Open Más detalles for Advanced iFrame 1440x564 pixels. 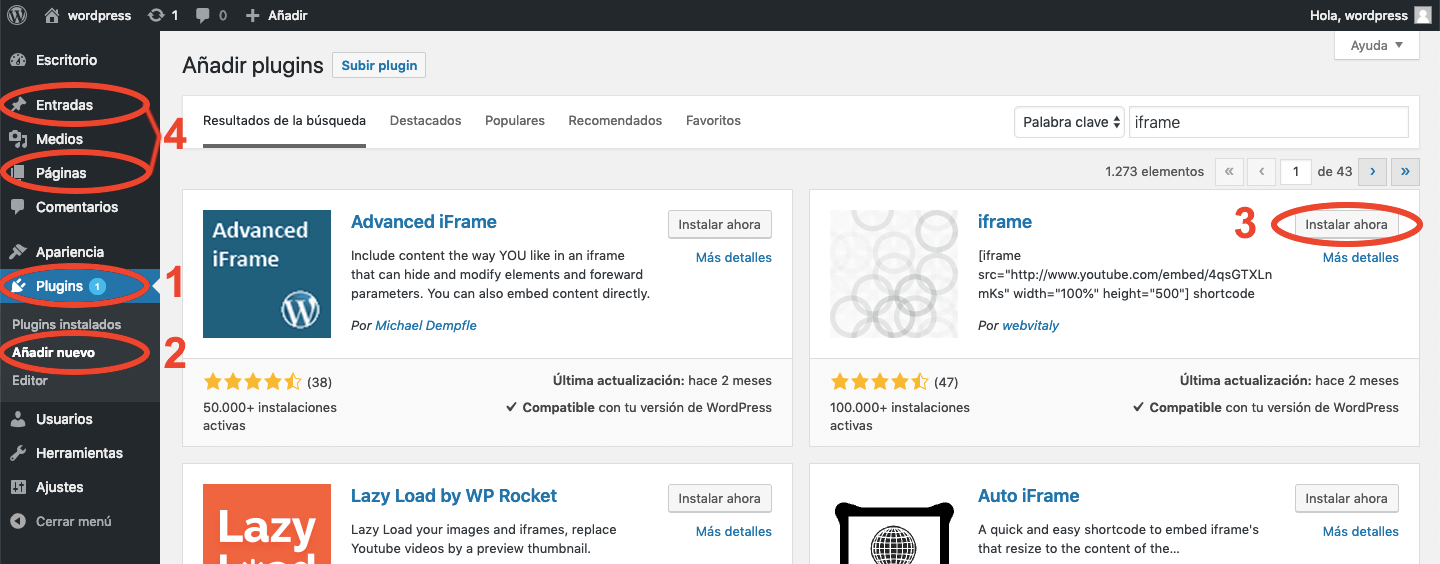pyautogui.click(x=734, y=258)
